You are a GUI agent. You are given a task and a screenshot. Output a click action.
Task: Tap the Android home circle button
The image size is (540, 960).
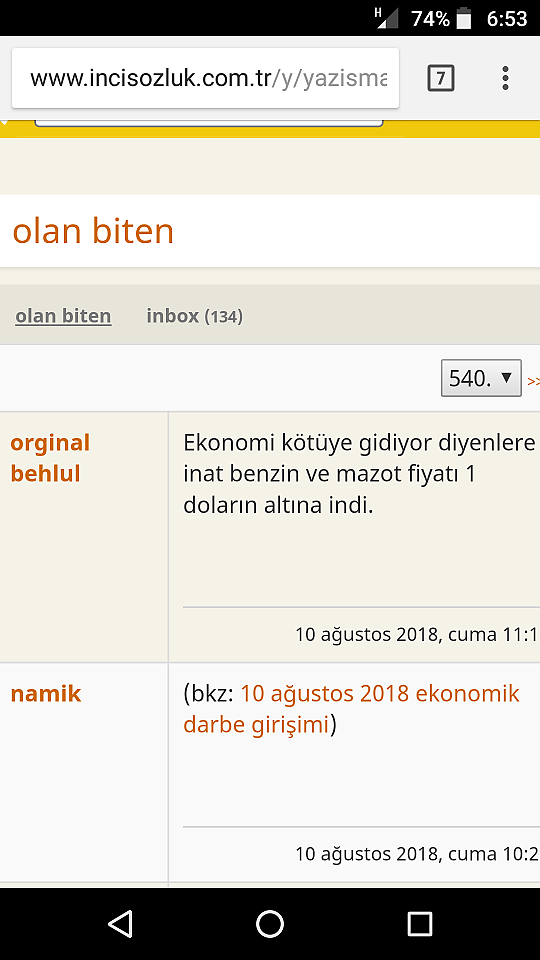(270, 924)
